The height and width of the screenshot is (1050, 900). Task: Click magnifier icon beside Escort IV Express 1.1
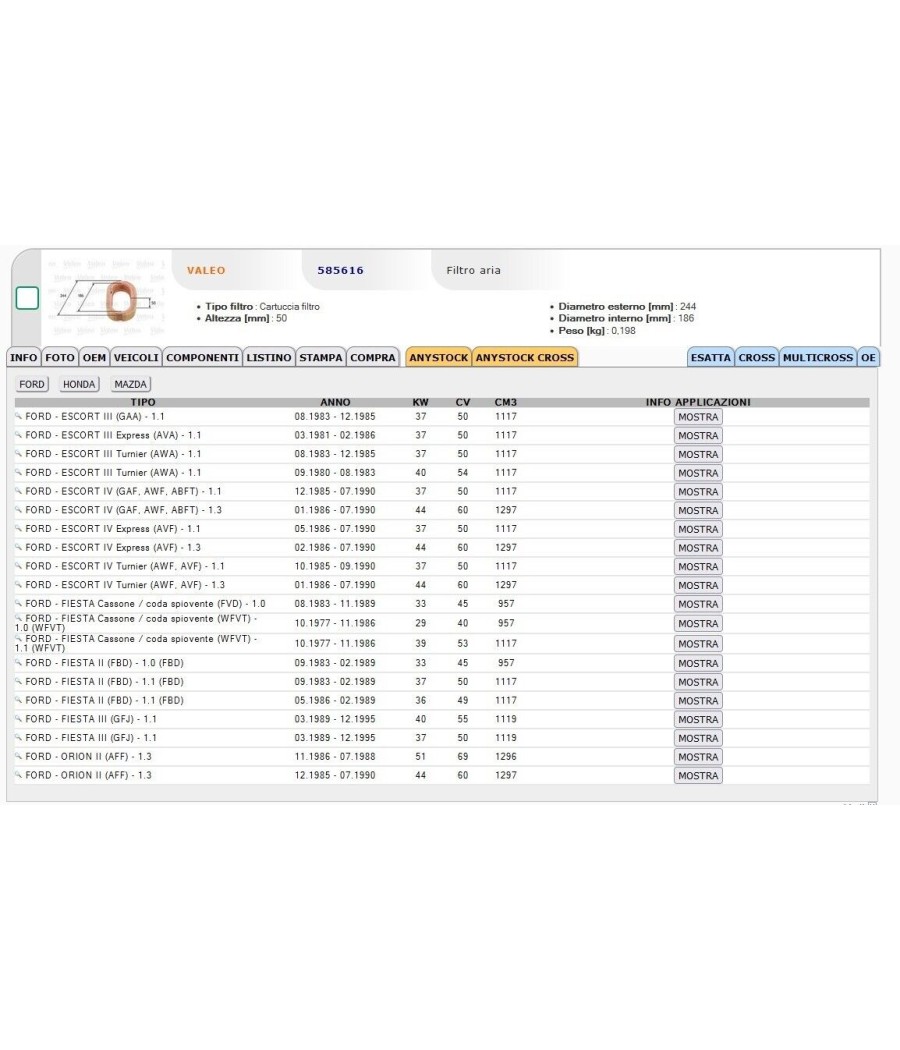click(x=19, y=528)
